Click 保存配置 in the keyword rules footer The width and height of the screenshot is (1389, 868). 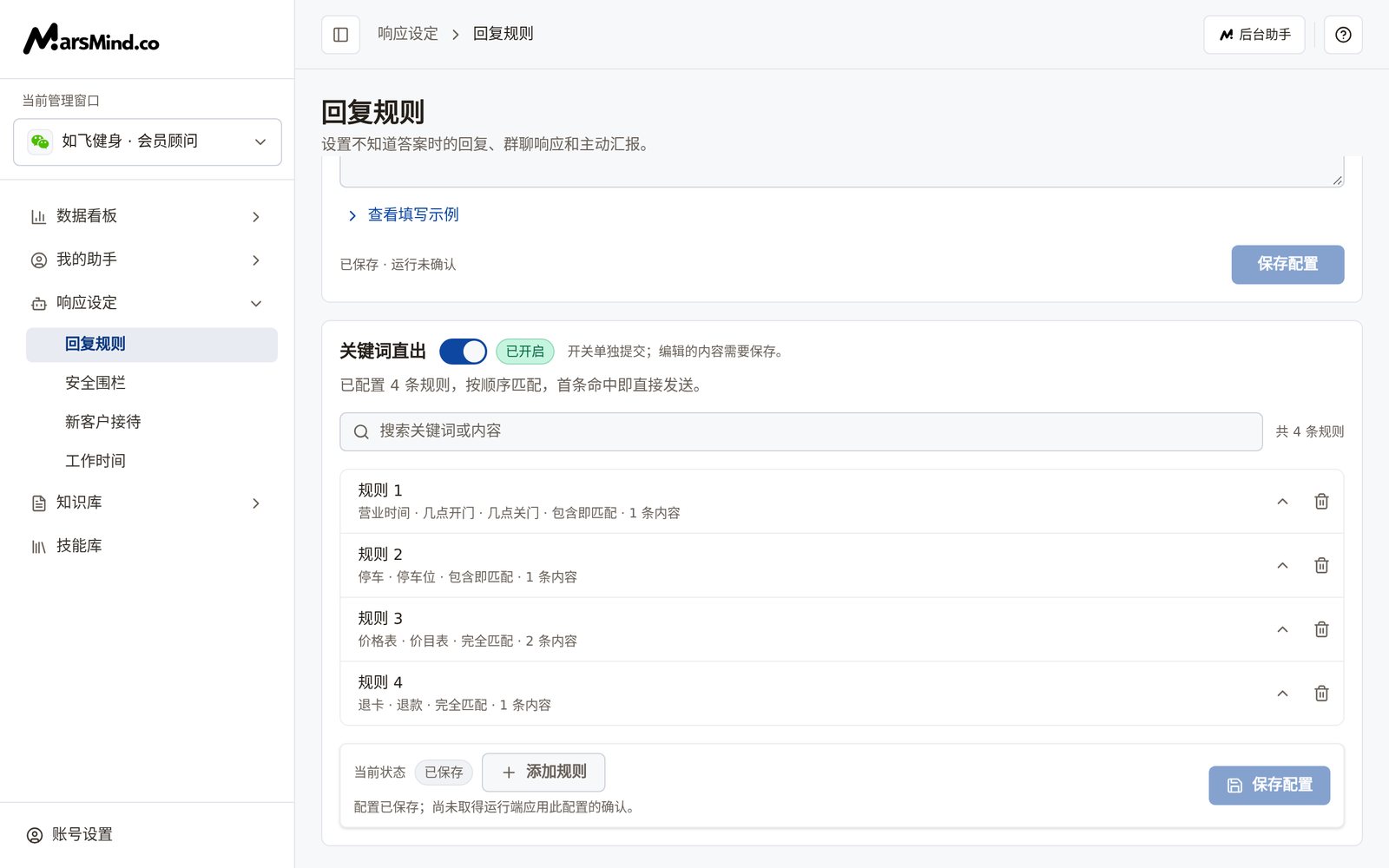click(1269, 786)
